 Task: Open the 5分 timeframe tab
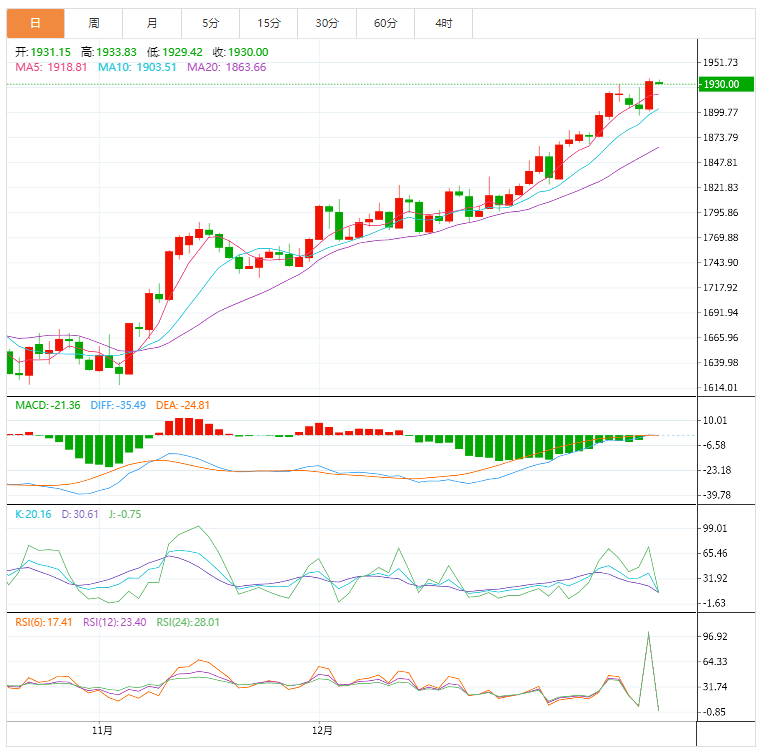pos(210,22)
